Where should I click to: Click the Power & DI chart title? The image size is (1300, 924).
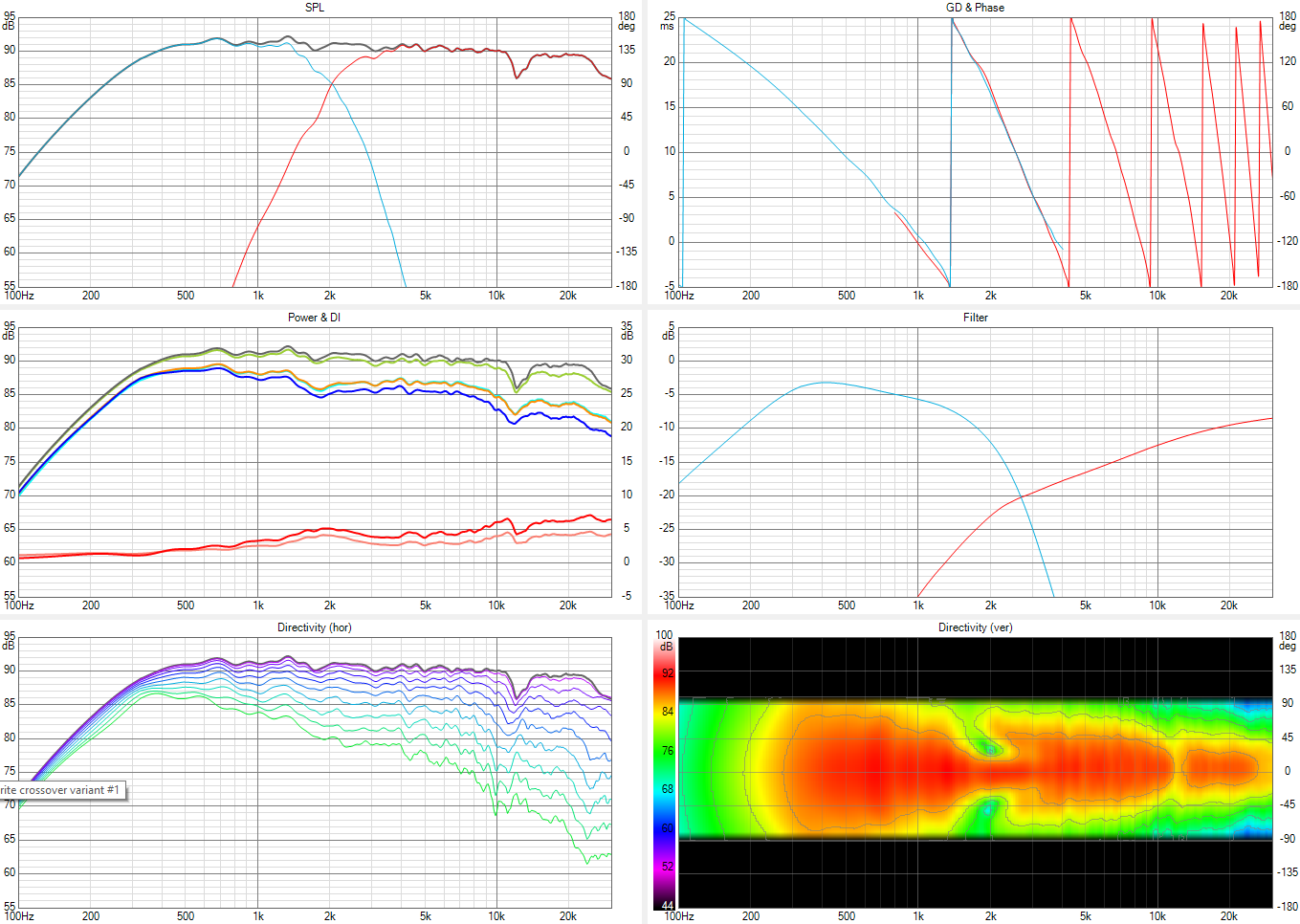click(314, 318)
